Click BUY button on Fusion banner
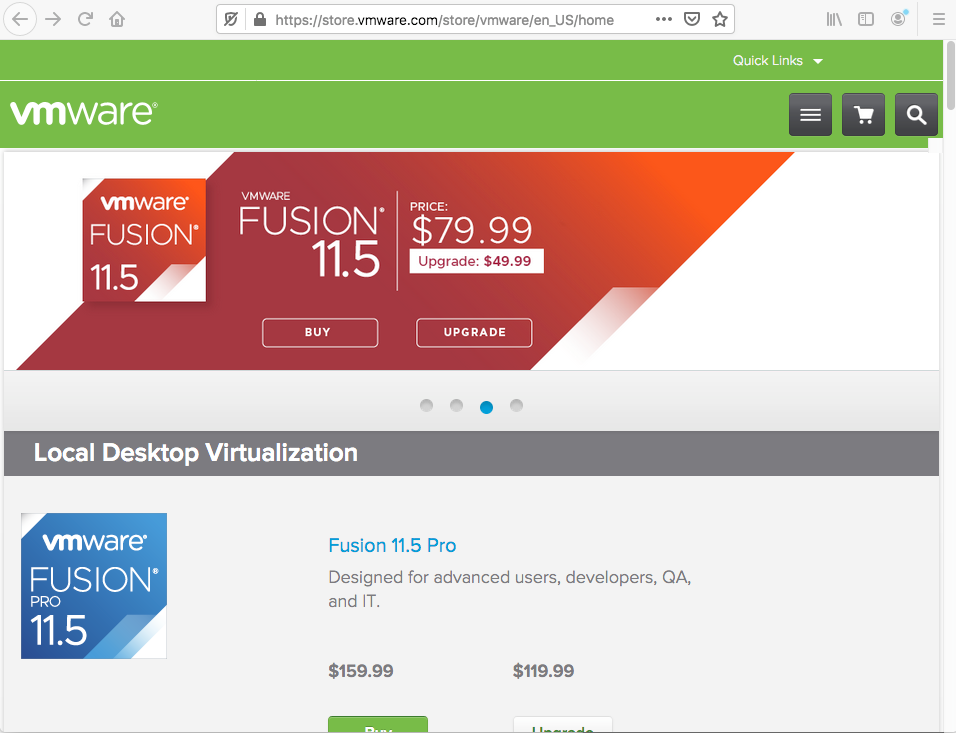Screen dimensions: 956x733 [x=320, y=332]
